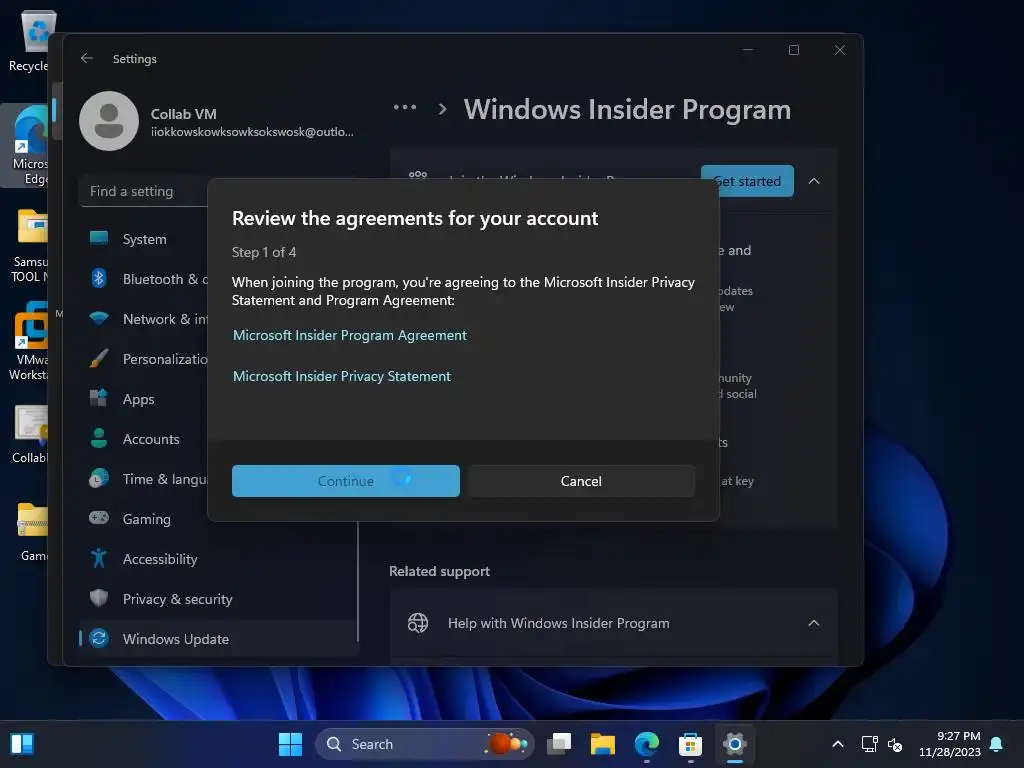
Task: Open the Windows Start menu
Action: [x=291, y=744]
